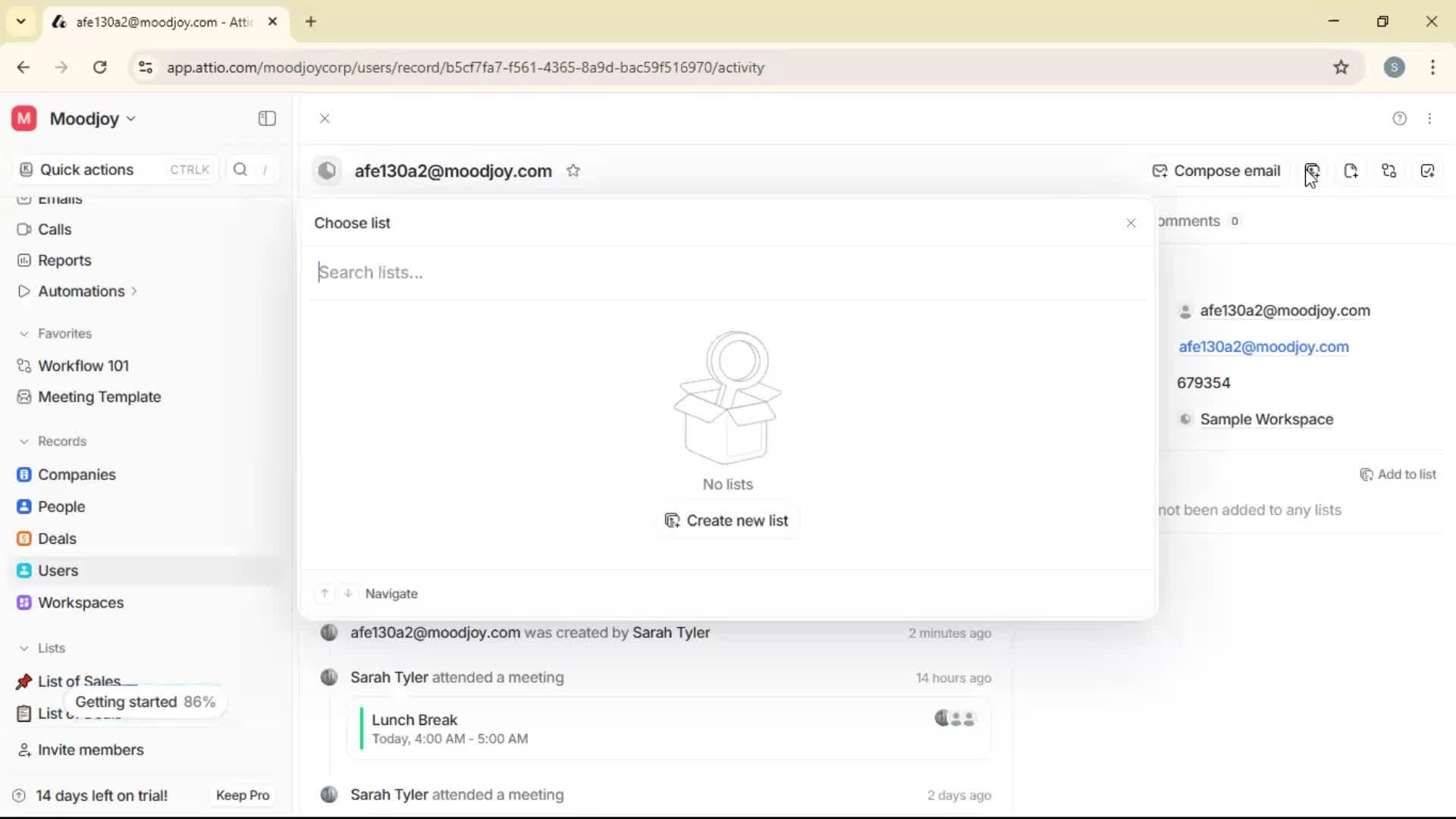The width and height of the screenshot is (1456, 819).
Task: Create a task using the checkmark toolbar icon
Action: pyautogui.click(x=1428, y=171)
